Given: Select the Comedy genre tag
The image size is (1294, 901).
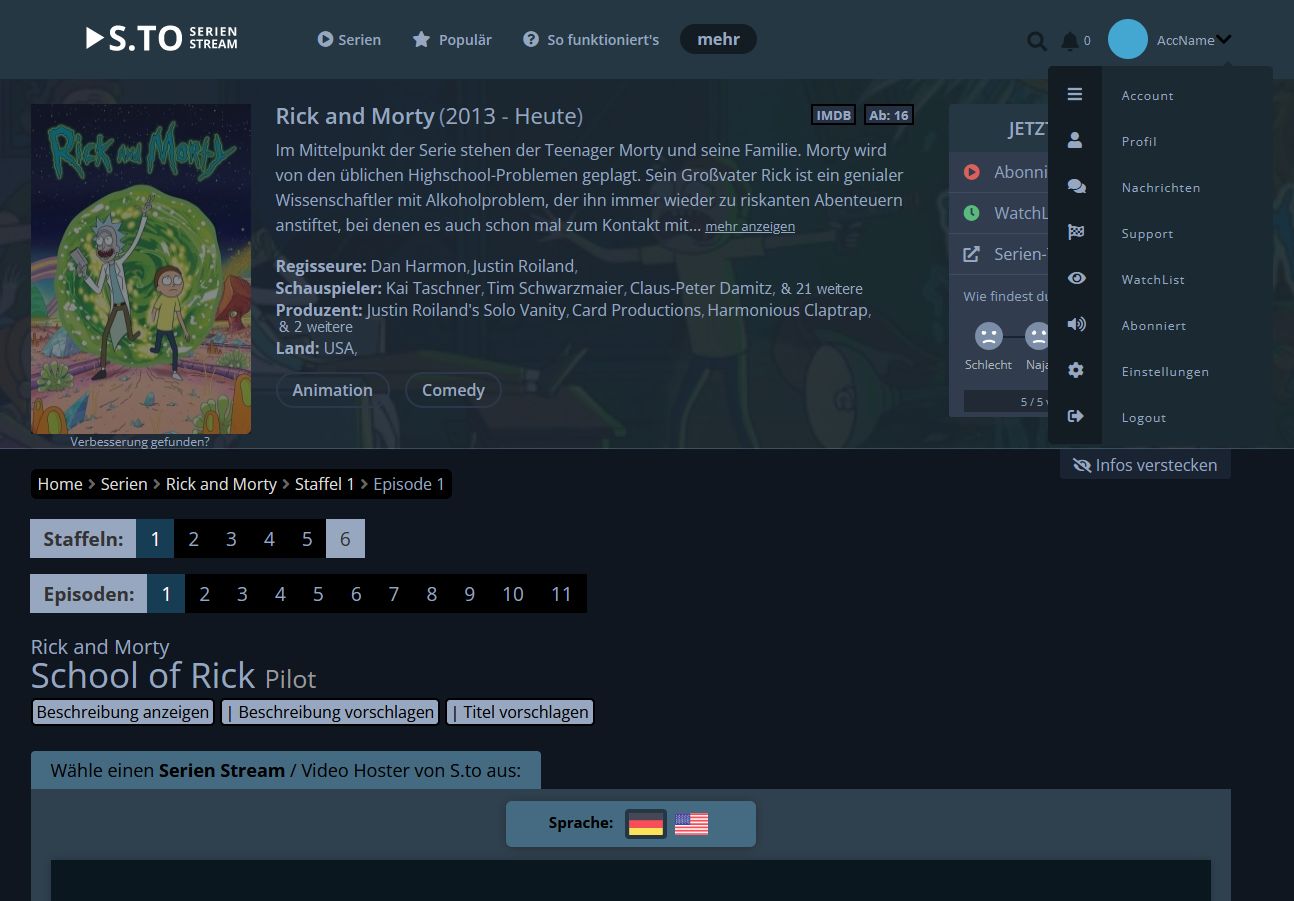Looking at the screenshot, I should (x=453, y=390).
